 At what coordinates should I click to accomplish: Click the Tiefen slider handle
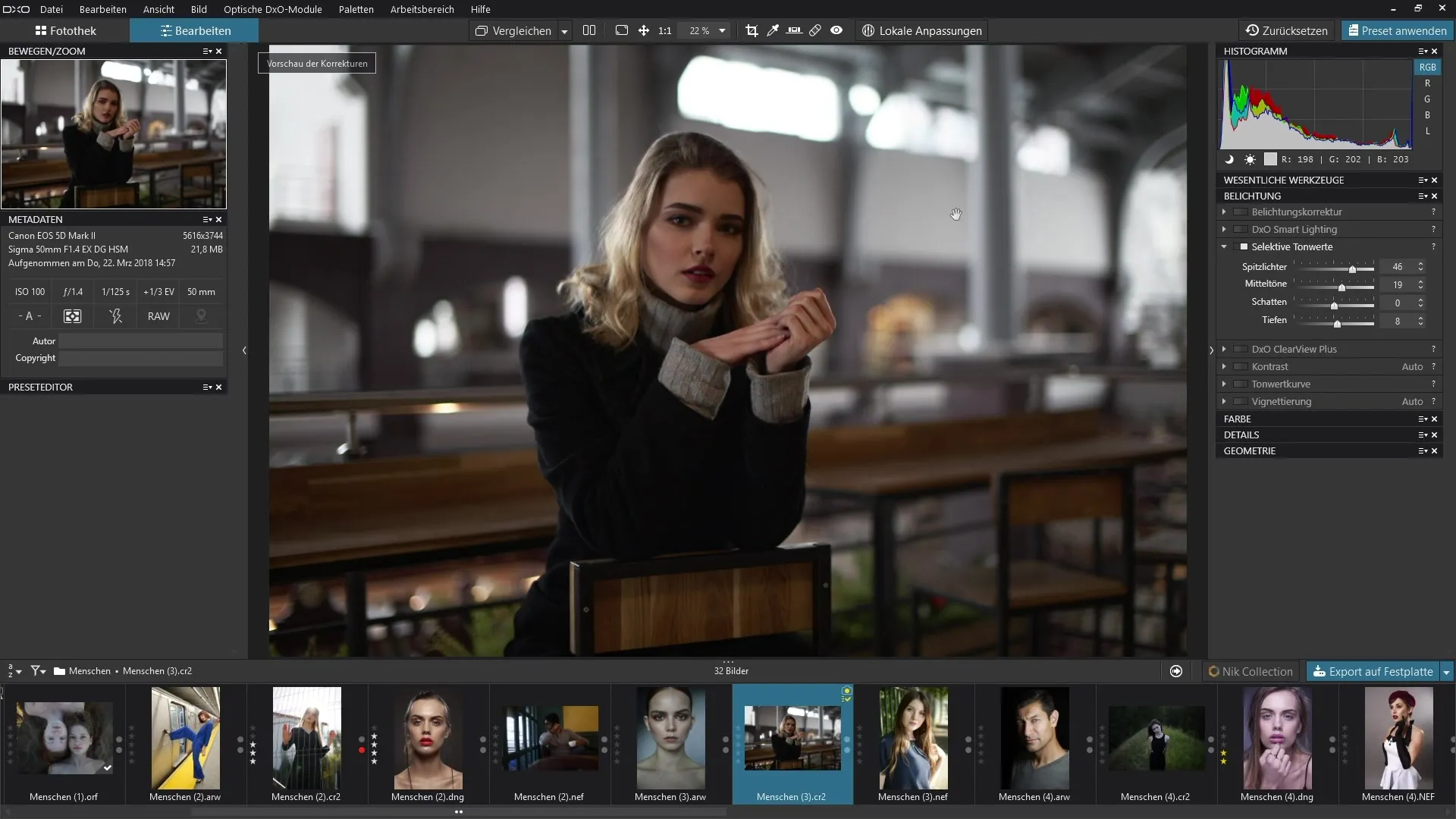click(x=1338, y=324)
